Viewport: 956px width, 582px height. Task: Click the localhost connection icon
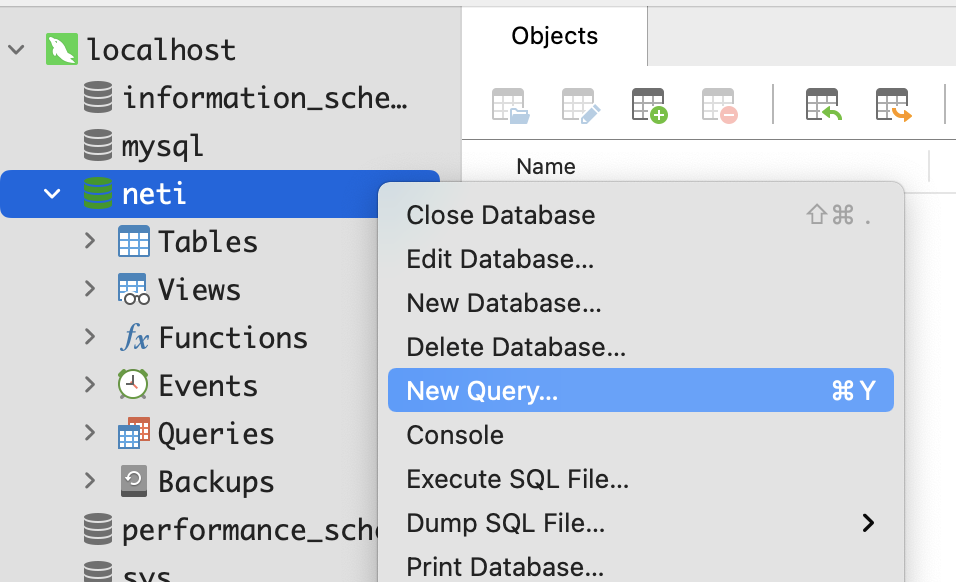coord(62,50)
